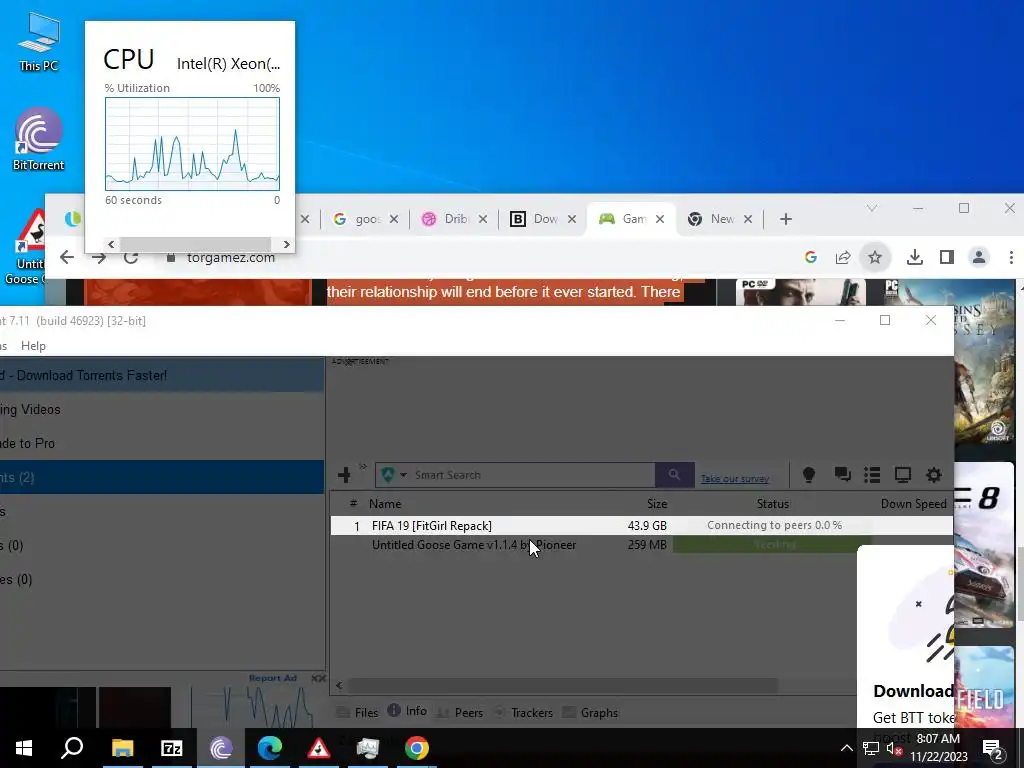Open the Info tab in details pane

[408, 711]
